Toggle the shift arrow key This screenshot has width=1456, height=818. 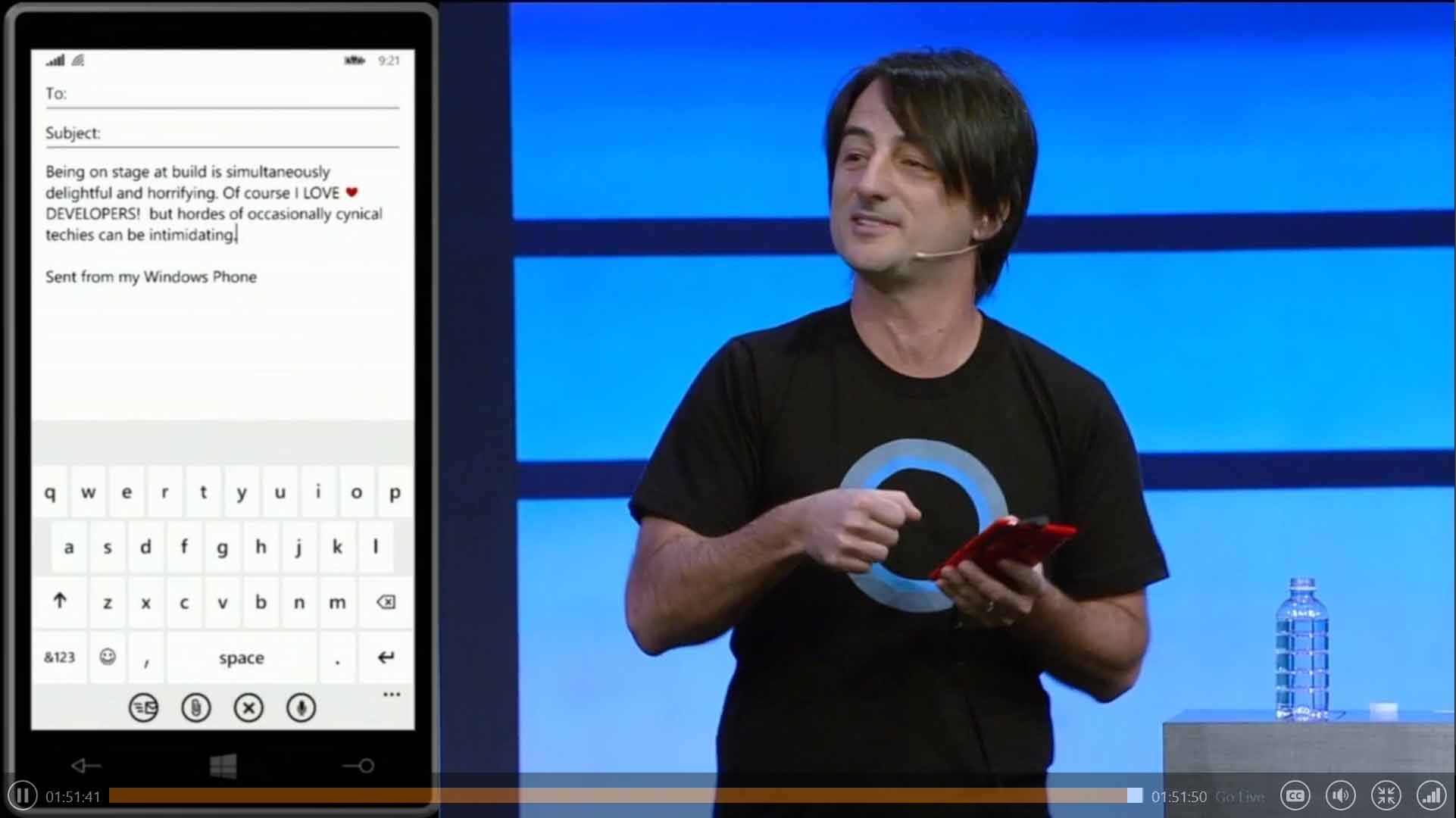60,601
